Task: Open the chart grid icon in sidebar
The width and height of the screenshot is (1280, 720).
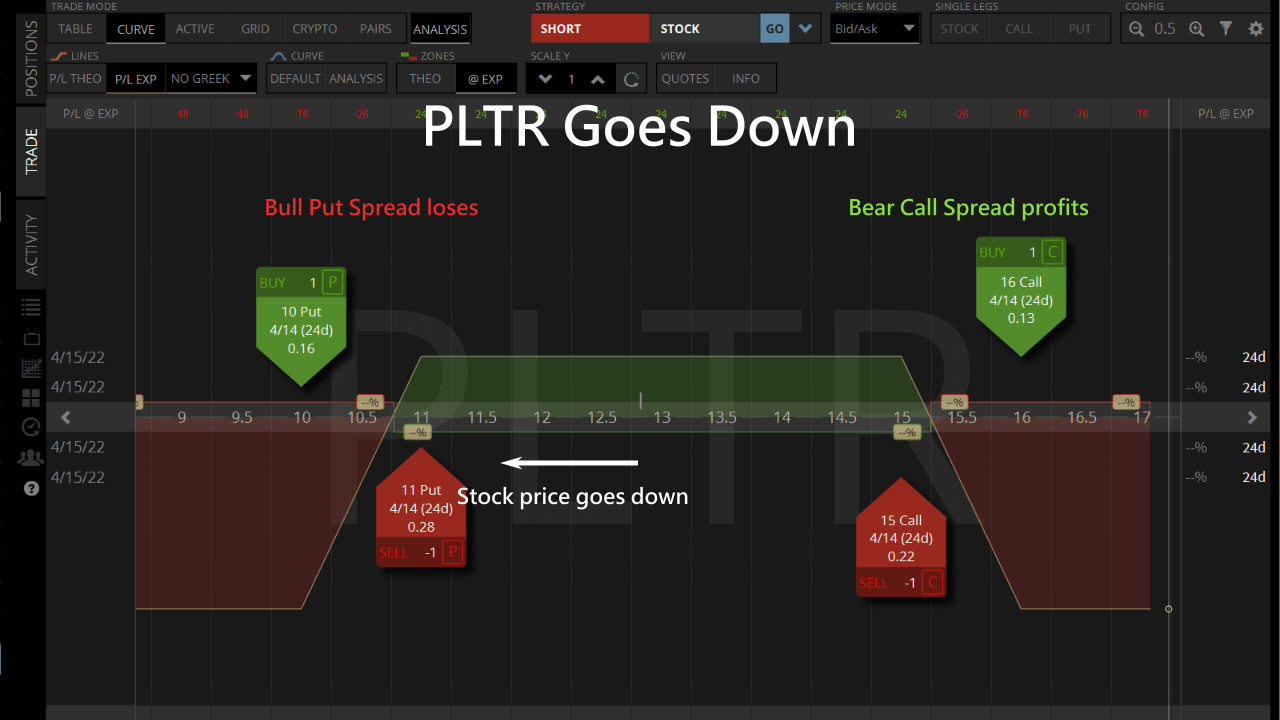Action: [x=31, y=368]
